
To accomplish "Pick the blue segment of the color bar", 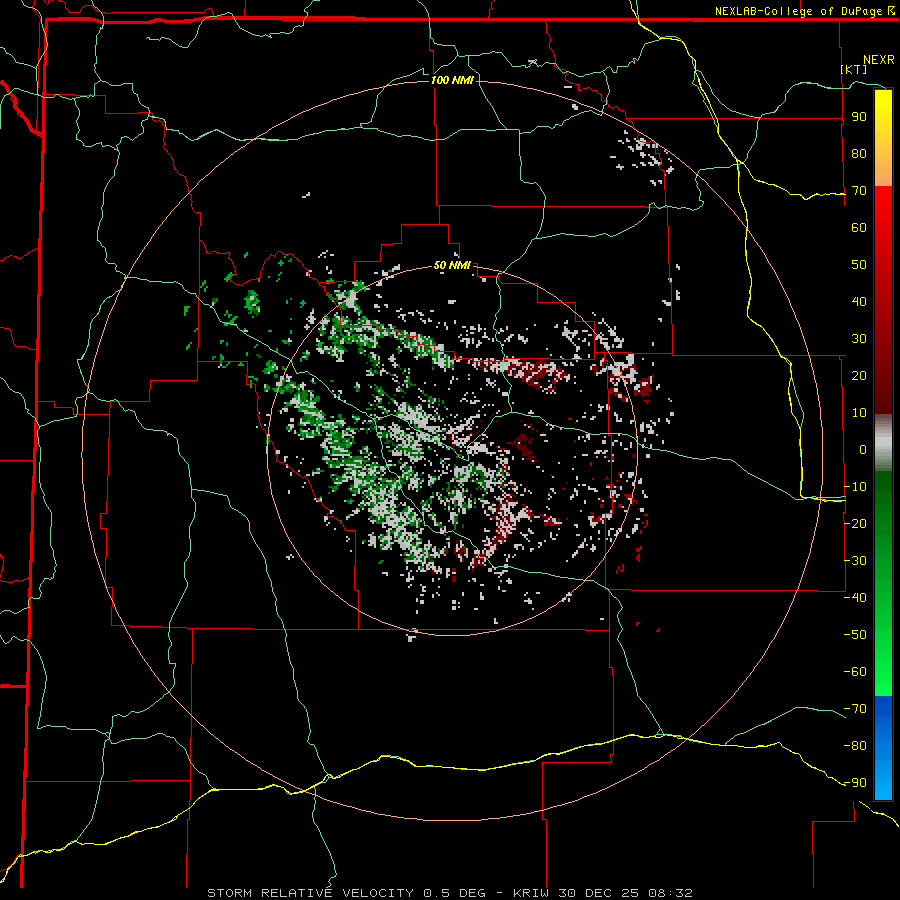I will click(883, 747).
